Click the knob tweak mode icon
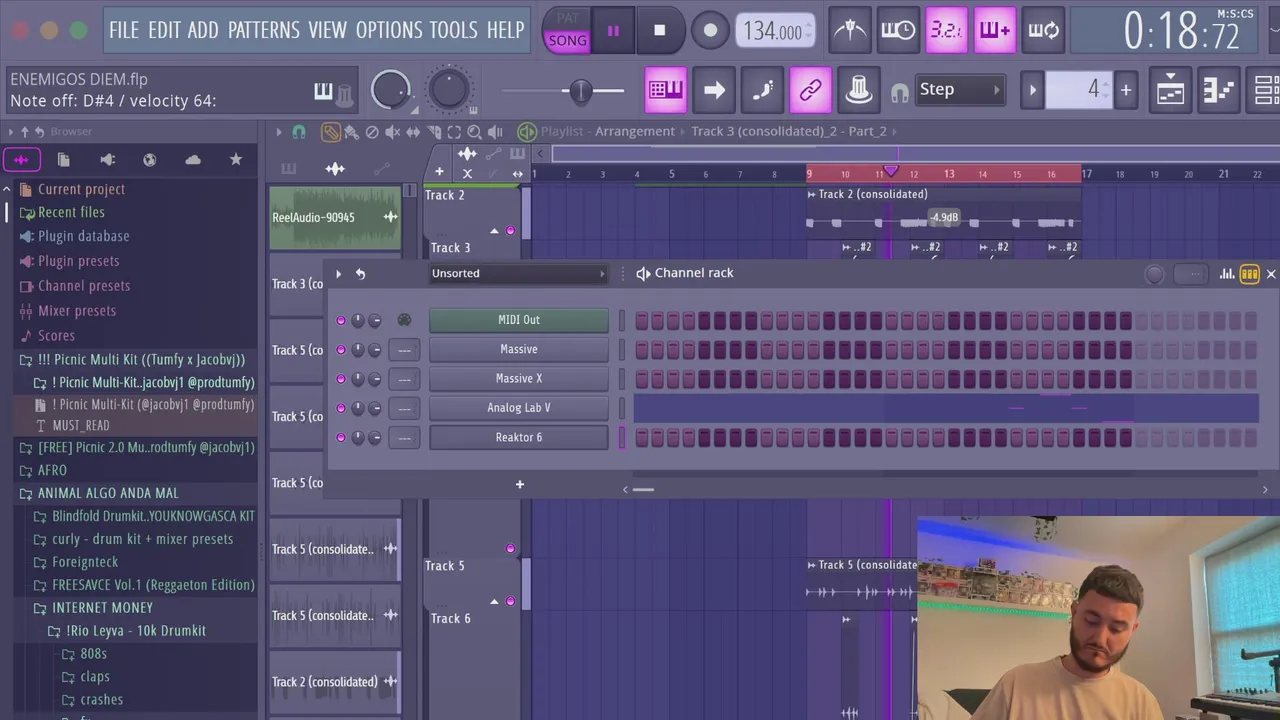Viewport: 1280px width, 720px height. [859, 90]
